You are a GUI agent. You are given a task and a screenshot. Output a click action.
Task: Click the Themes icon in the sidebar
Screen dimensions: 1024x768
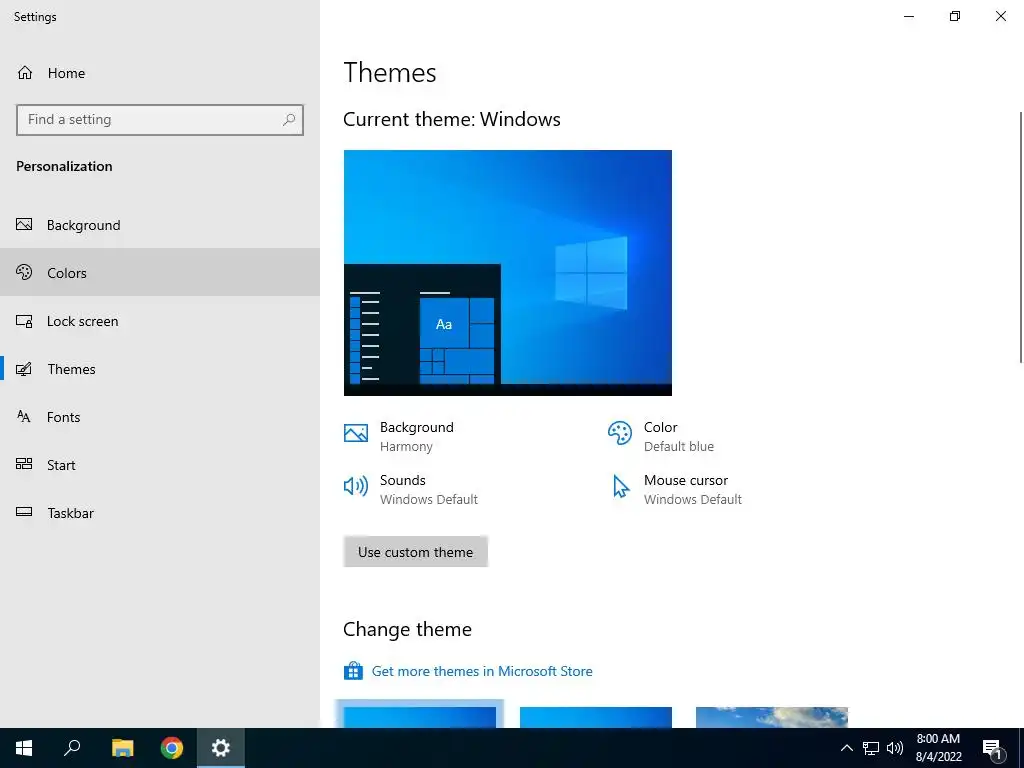coord(24,369)
